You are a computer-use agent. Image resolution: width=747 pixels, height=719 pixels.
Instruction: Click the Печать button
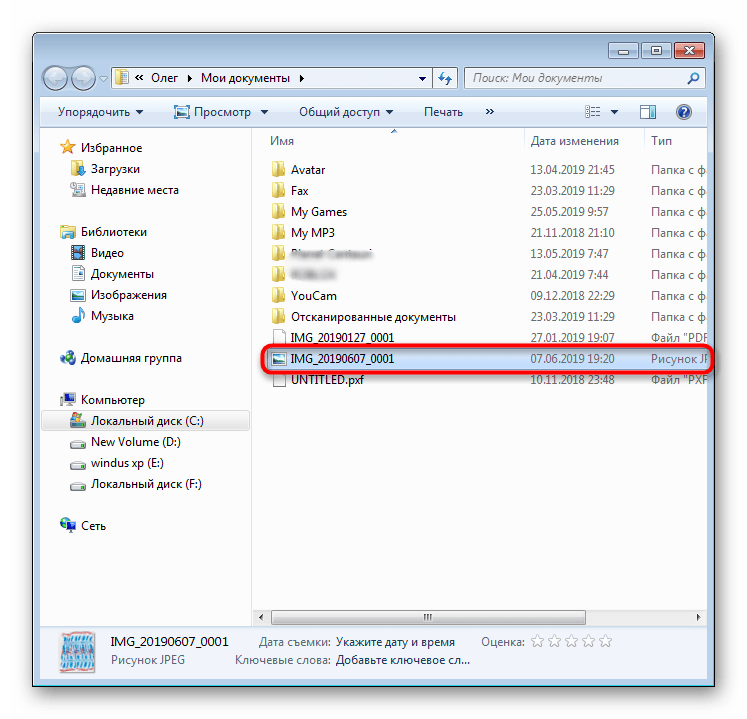(443, 112)
